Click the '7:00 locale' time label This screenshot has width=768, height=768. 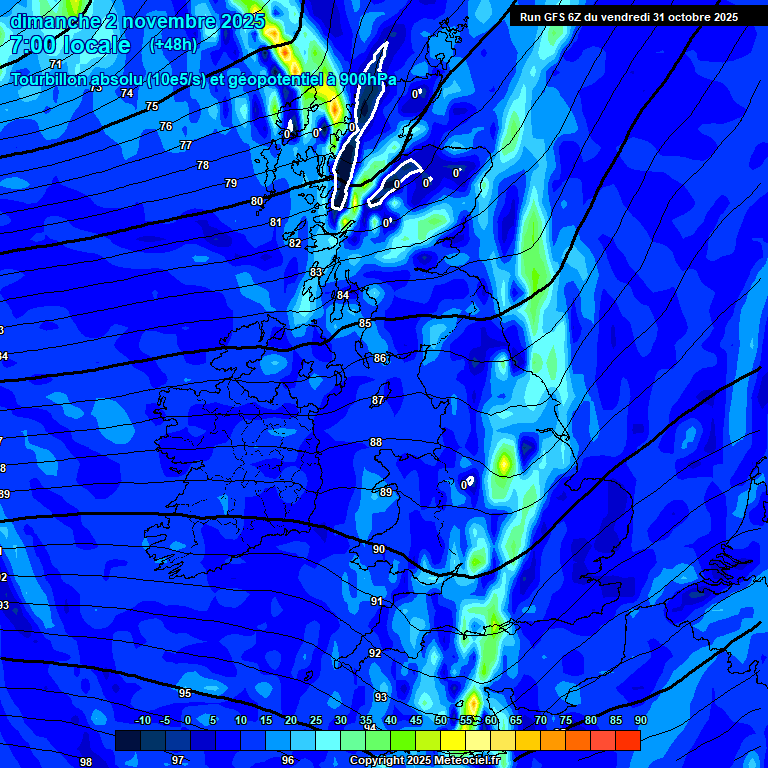coord(70,45)
